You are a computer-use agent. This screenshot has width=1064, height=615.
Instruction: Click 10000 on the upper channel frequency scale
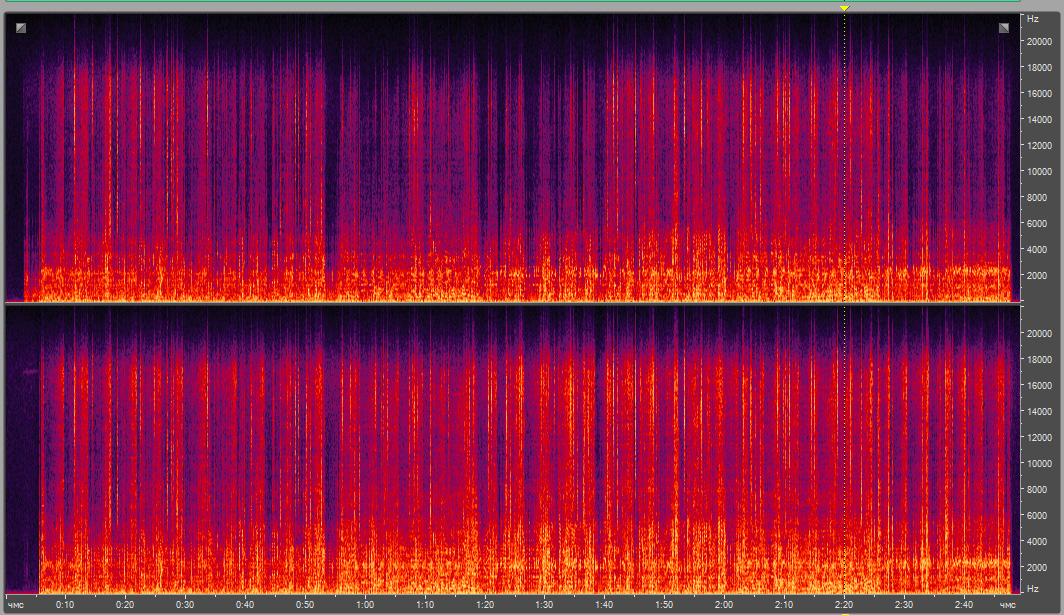coord(1039,171)
